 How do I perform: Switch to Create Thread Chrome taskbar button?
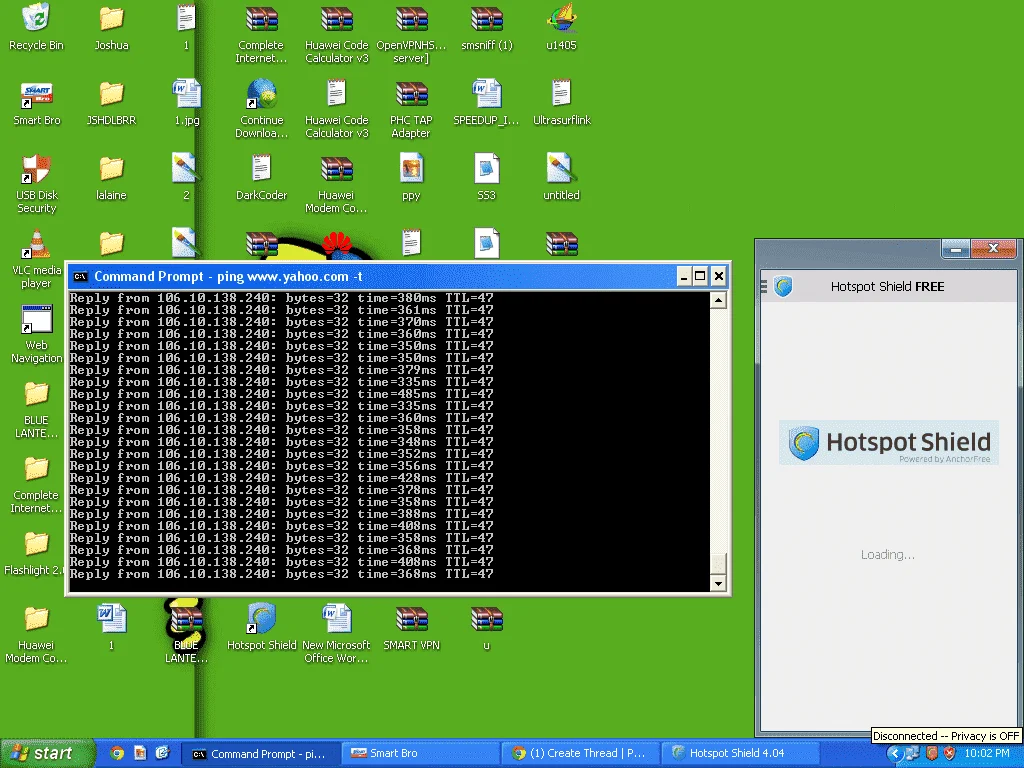point(580,753)
